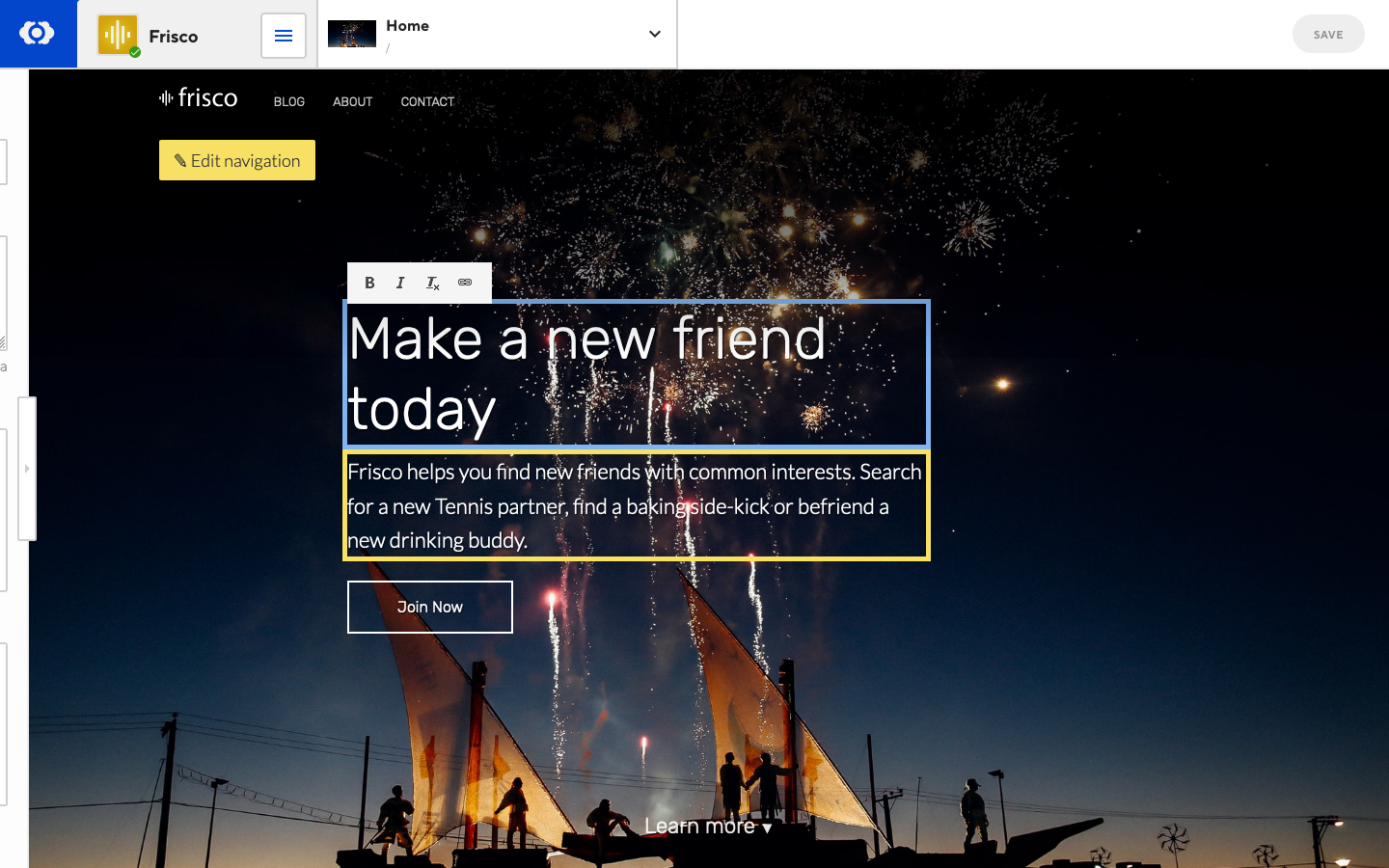This screenshot has height=868, width=1389.
Task: Click the Frisco site icon with green checkmark
Action: click(116, 35)
